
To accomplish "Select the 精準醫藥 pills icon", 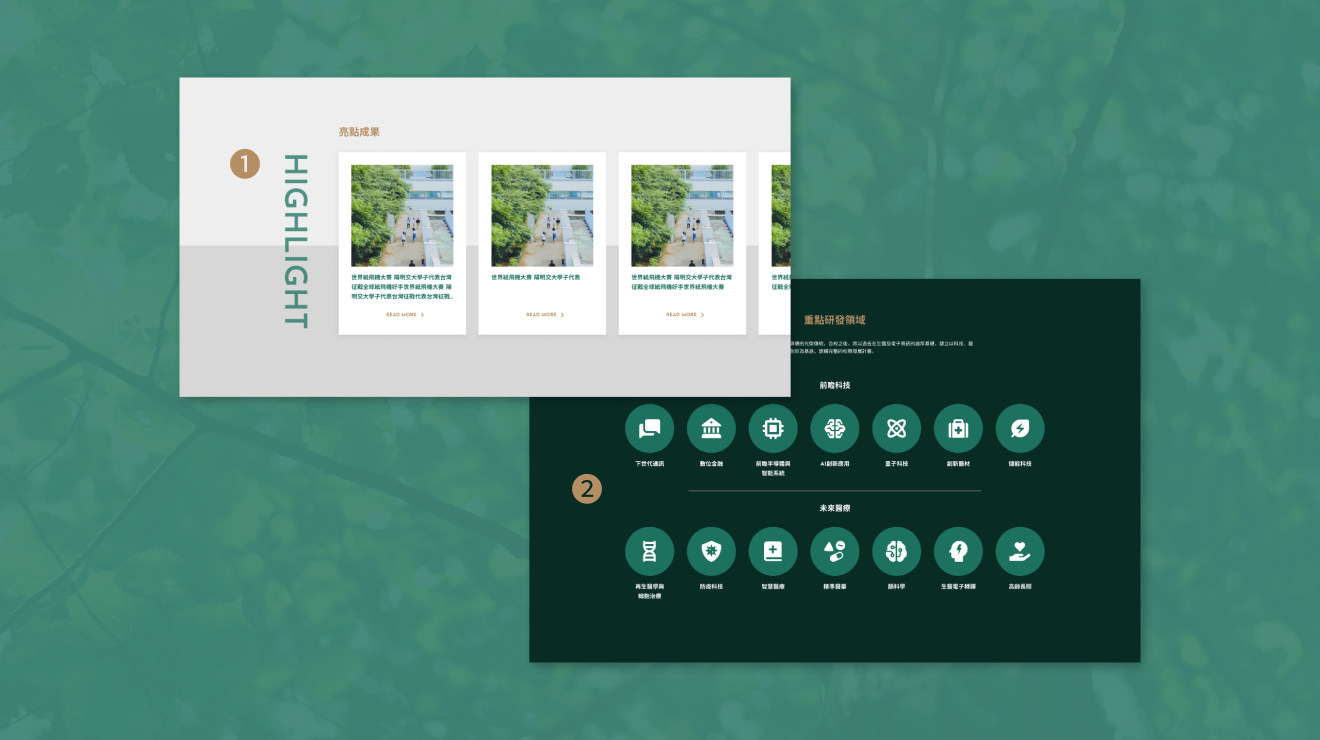I will [835, 552].
